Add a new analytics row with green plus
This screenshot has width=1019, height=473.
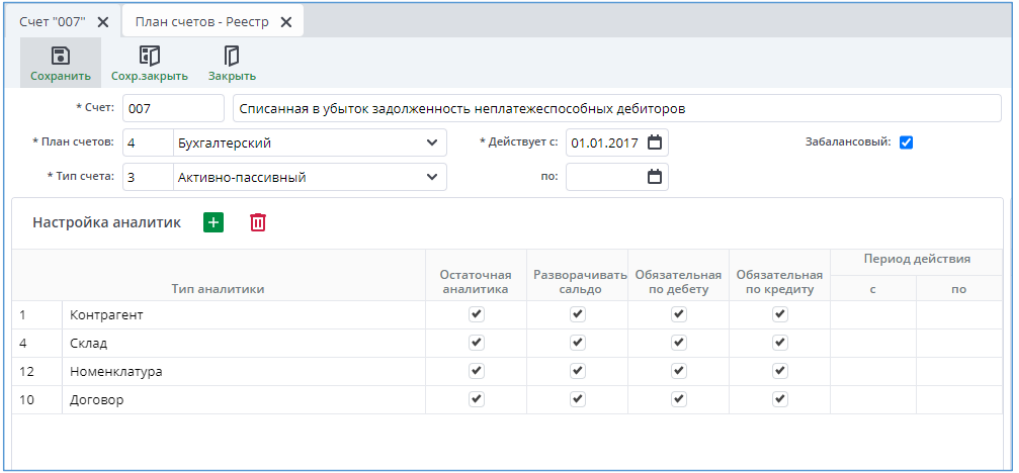[x=213, y=223]
